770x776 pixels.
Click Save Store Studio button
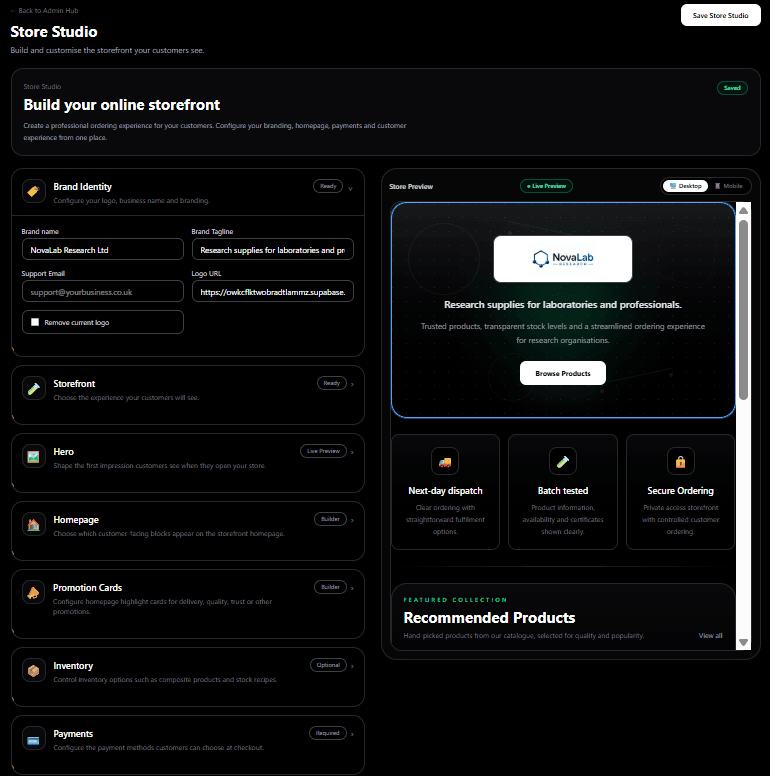[x=721, y=15]
